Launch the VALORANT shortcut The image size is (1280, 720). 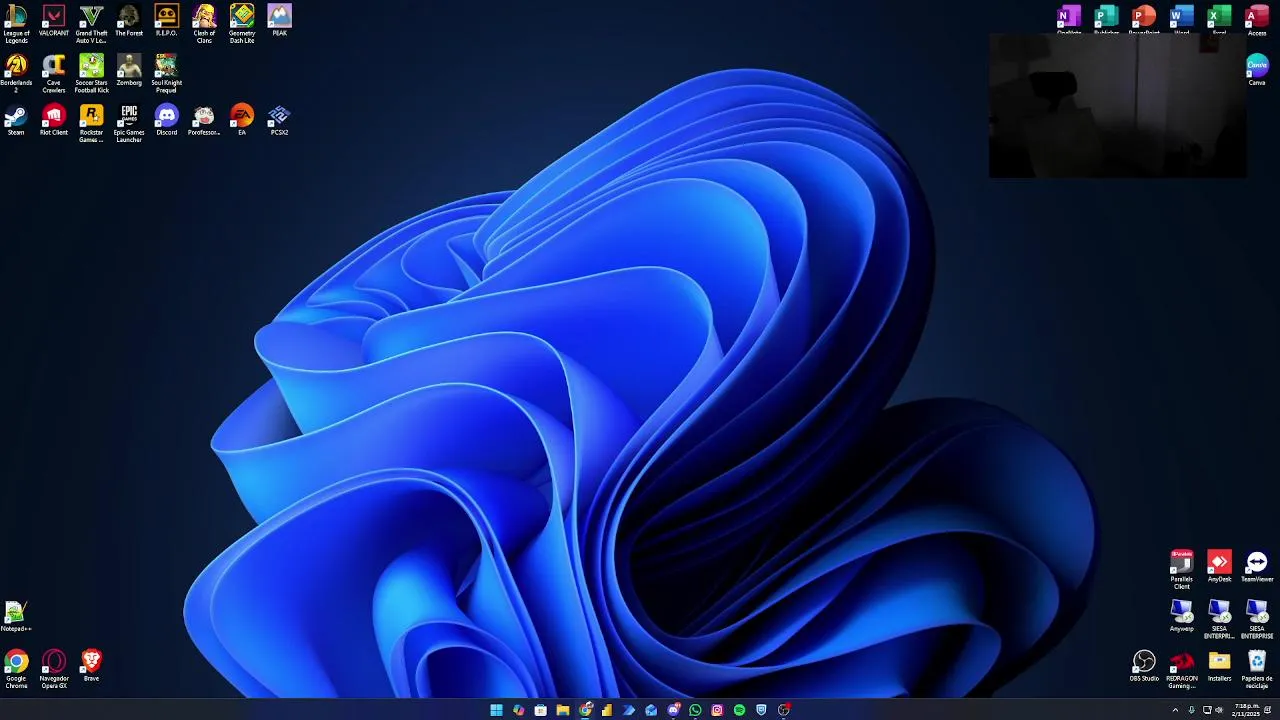coord(54,22)
